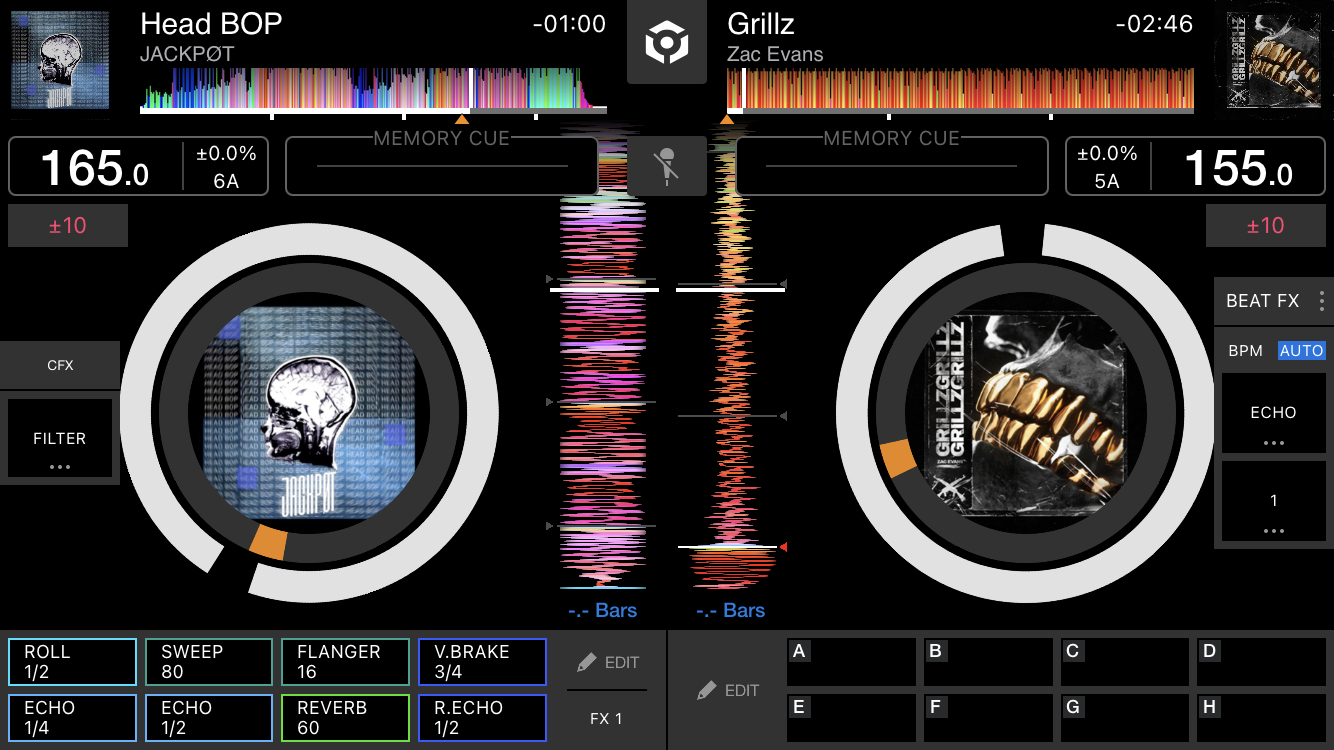Enable the REVERB 60 pad effect
The image size is (1334, 750).
(x=345, y=717)
